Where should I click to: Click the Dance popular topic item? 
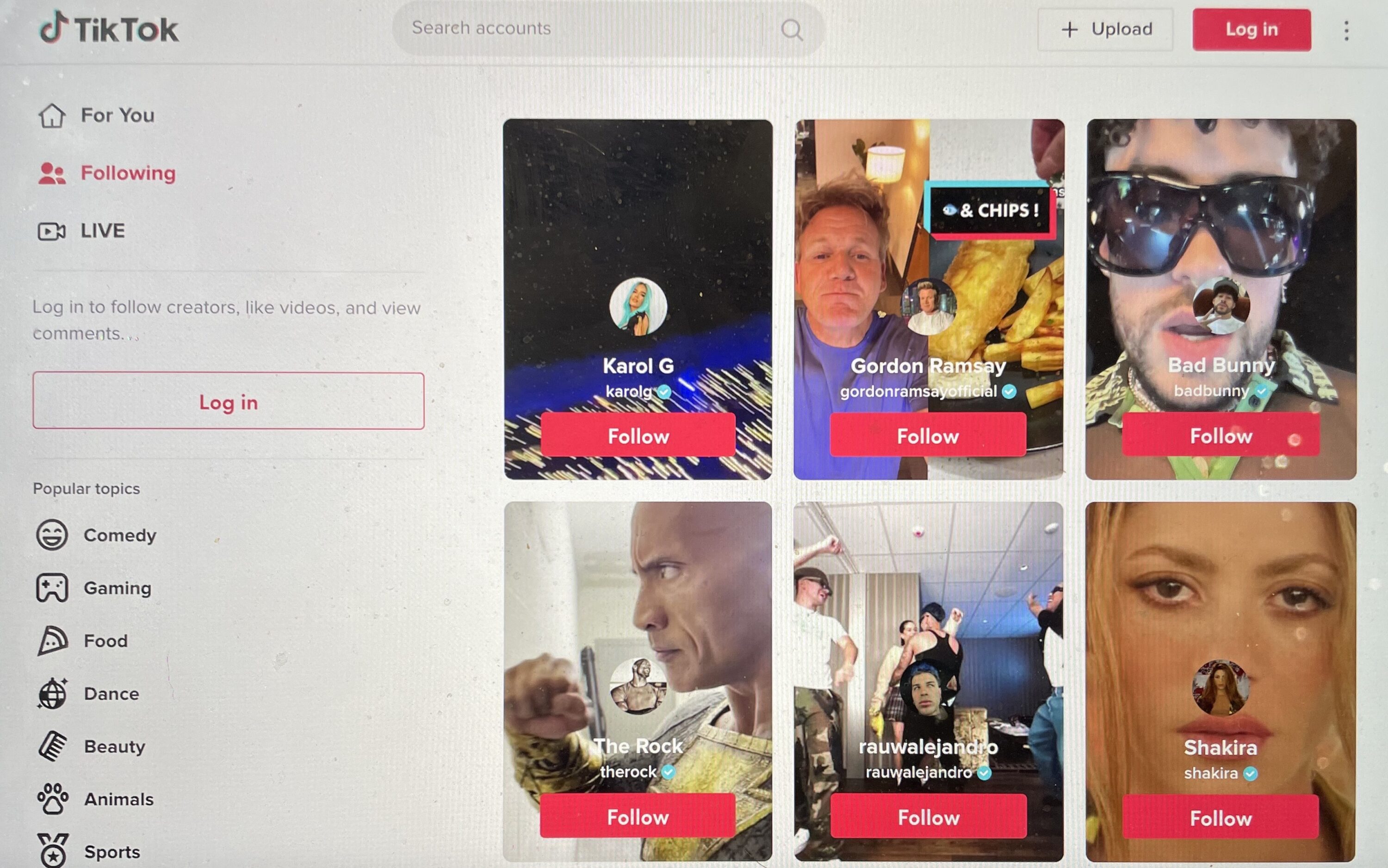[x=111, y=692]
